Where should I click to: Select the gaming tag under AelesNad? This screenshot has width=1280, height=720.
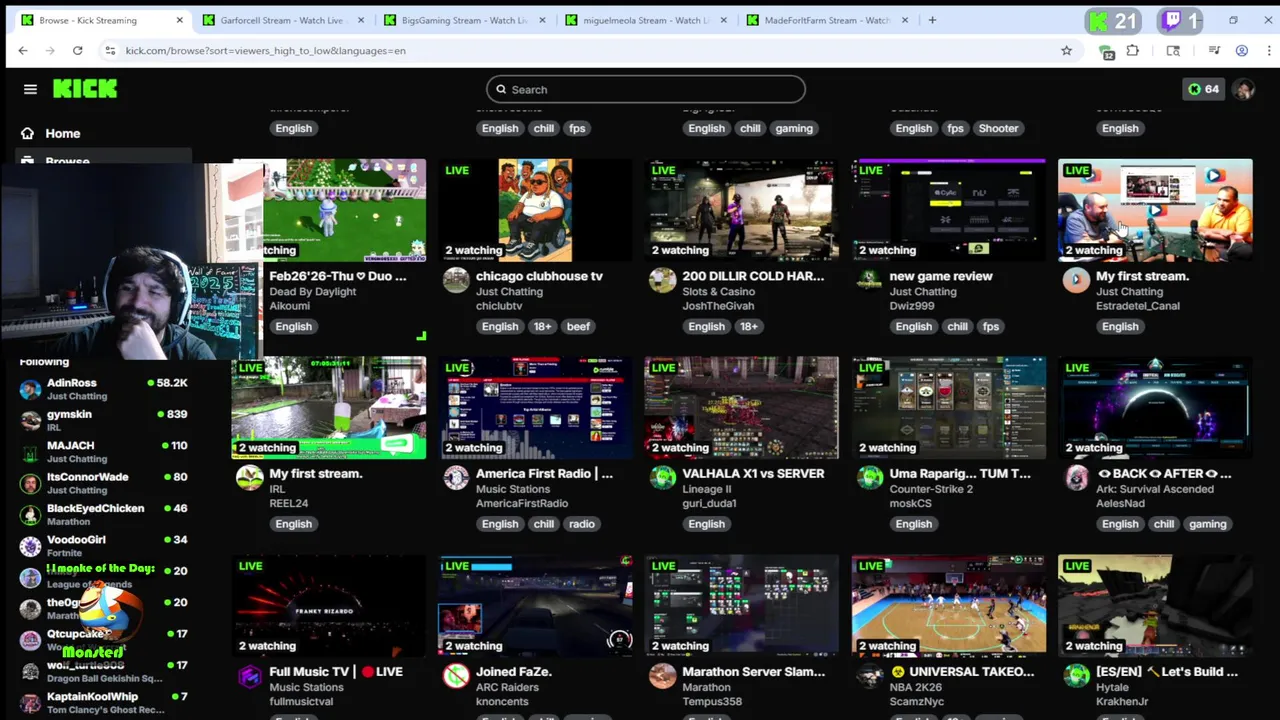1207,524
